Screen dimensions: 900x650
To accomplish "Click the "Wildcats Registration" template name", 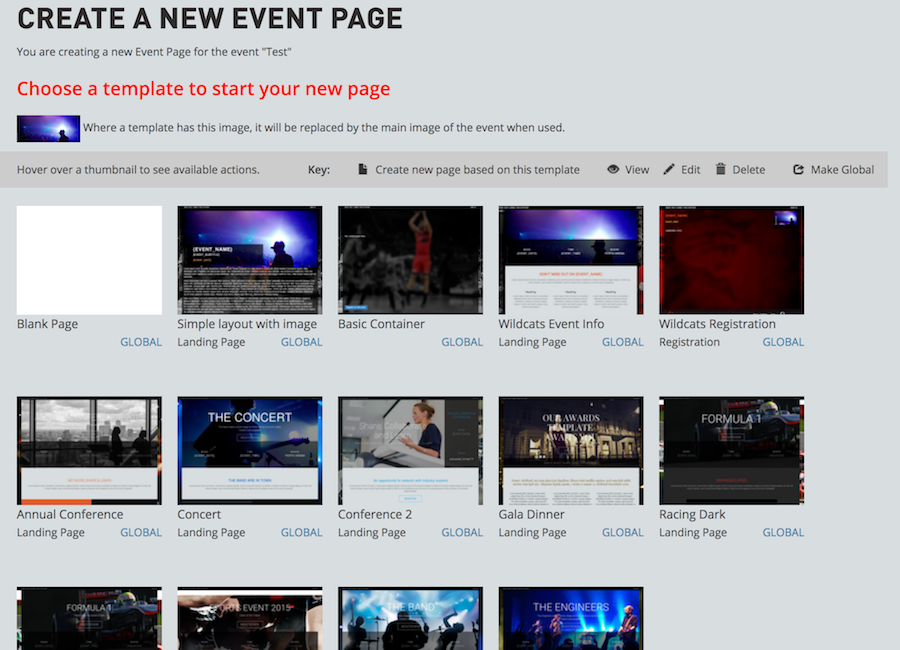I will (717, 324).
